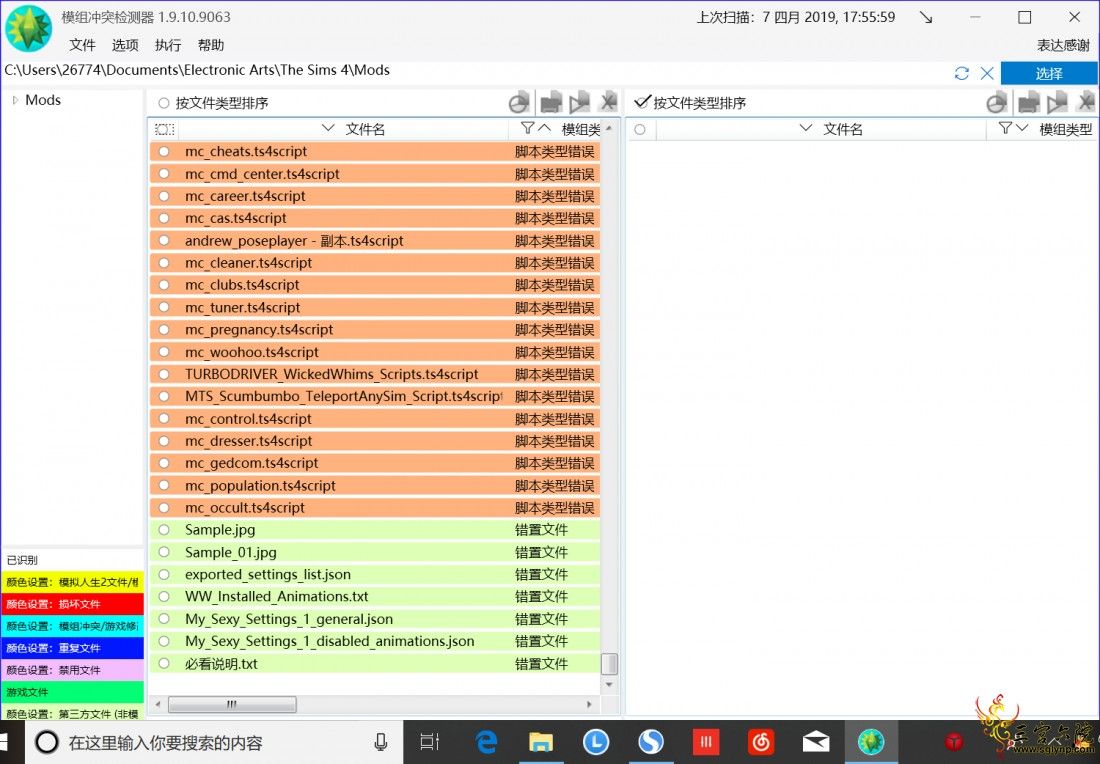1100x764 pixels.
Task: Select radio button for Sample.jpg
Action: pos(163,530)
